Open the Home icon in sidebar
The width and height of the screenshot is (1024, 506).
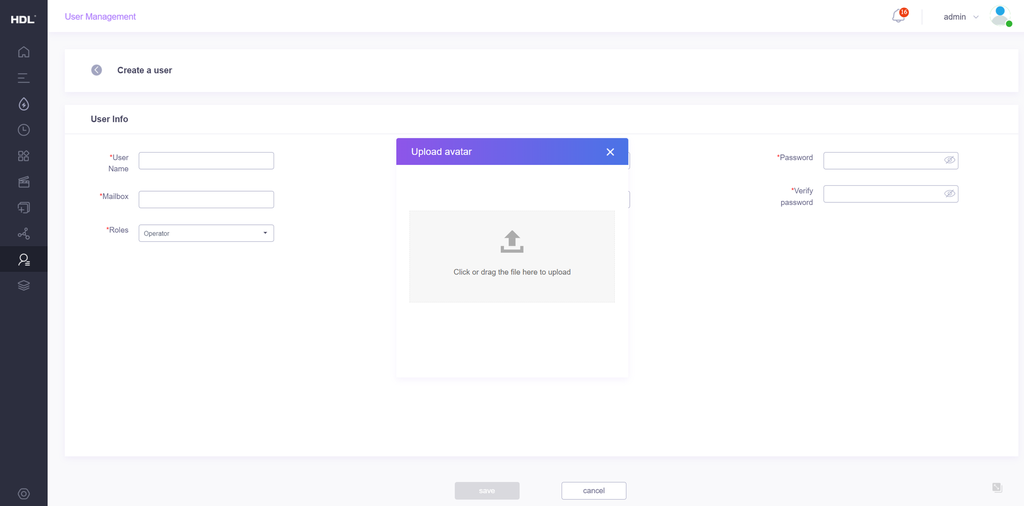24,52
